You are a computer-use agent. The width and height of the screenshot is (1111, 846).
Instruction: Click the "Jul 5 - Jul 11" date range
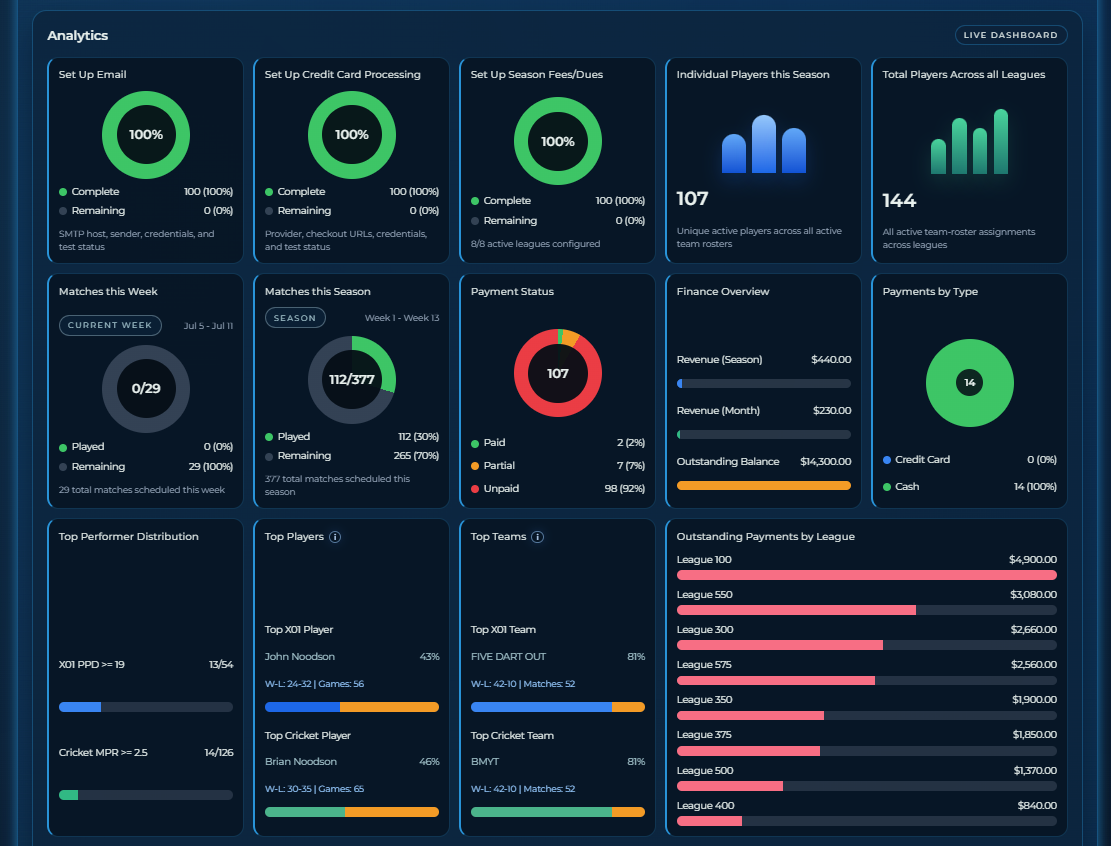(x=208, y=326)
